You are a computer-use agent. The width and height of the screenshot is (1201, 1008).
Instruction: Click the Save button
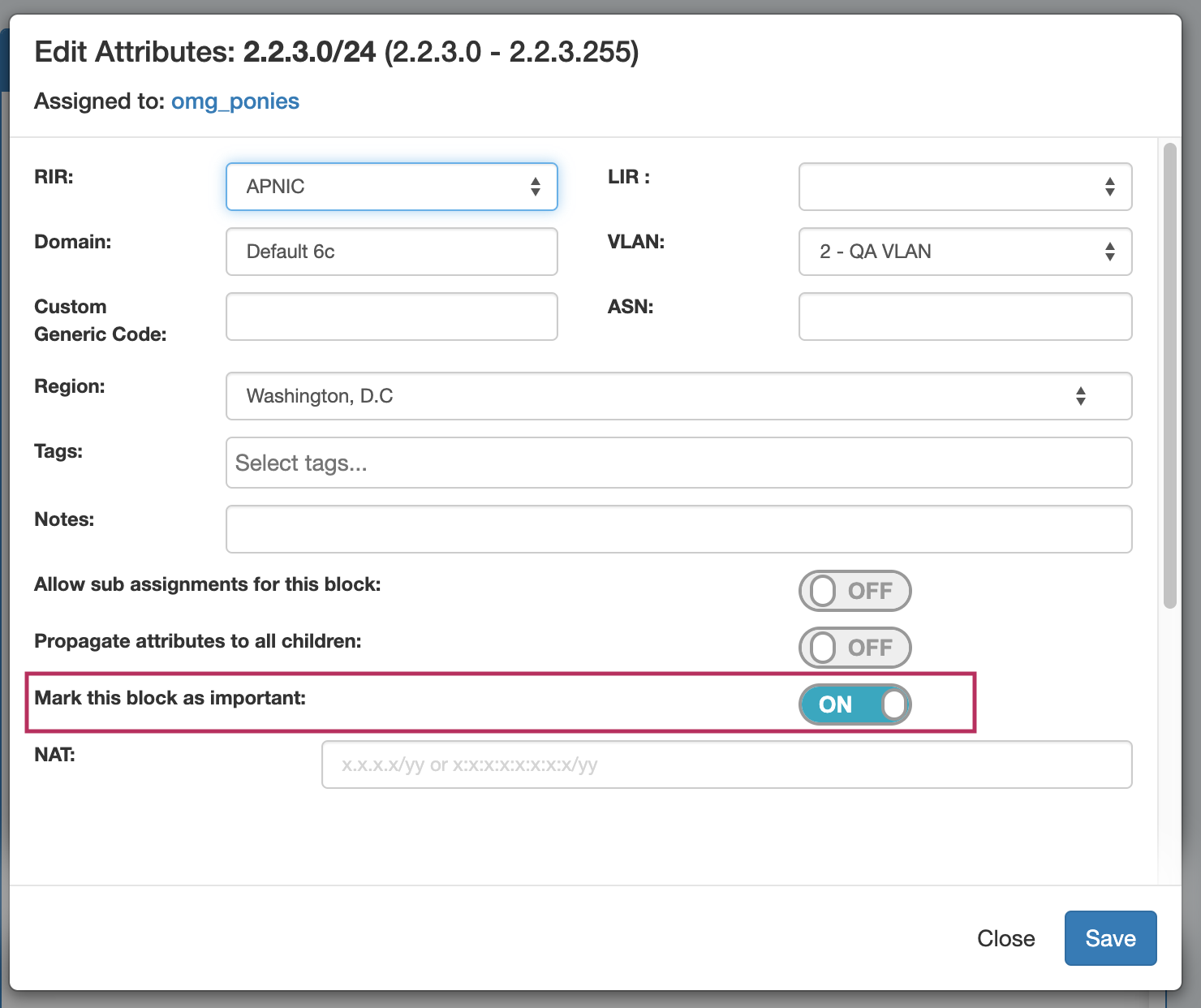click(1110, 938)
